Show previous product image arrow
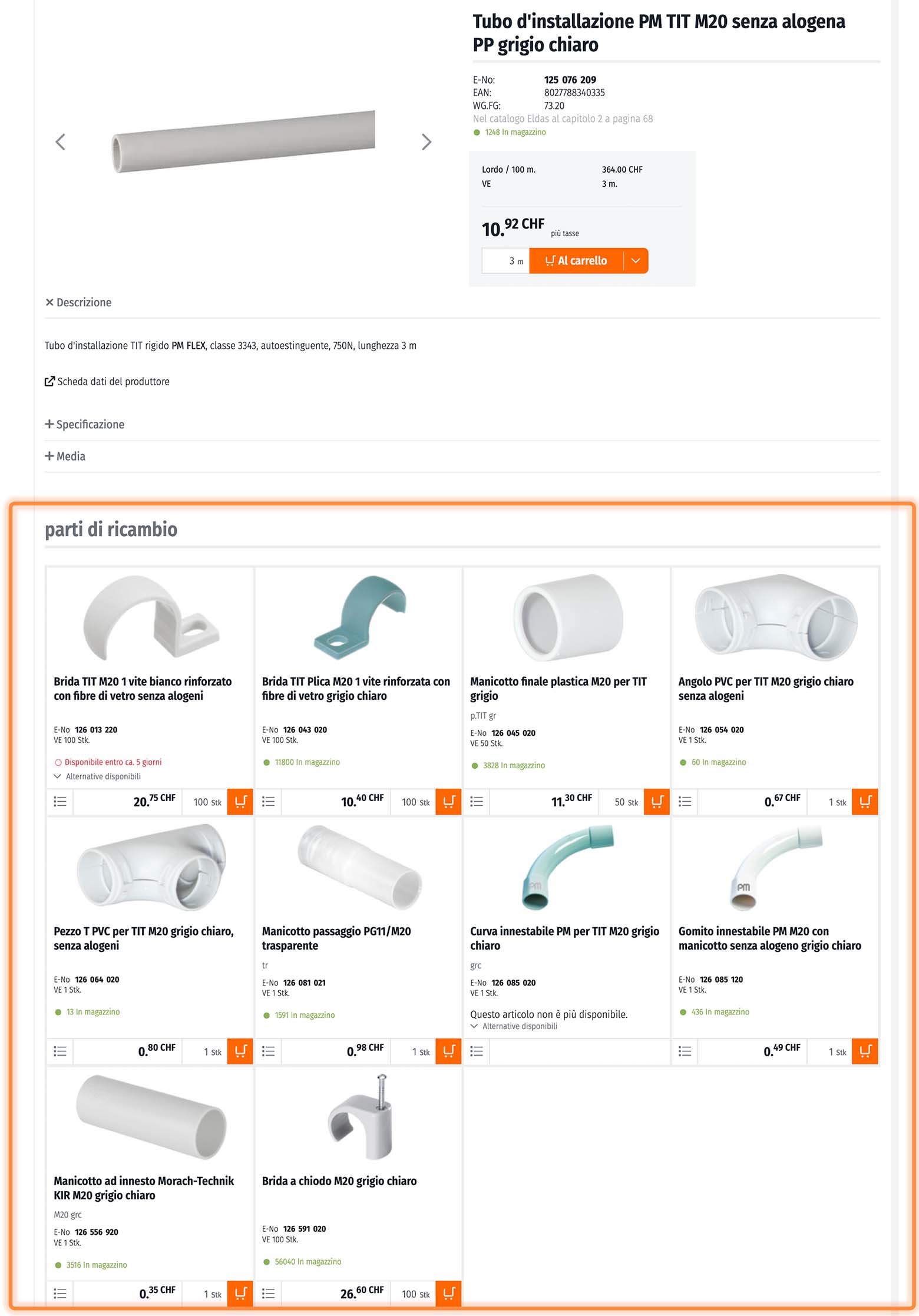This screenshot has height=1316, width=919. [x=60, y=142]
